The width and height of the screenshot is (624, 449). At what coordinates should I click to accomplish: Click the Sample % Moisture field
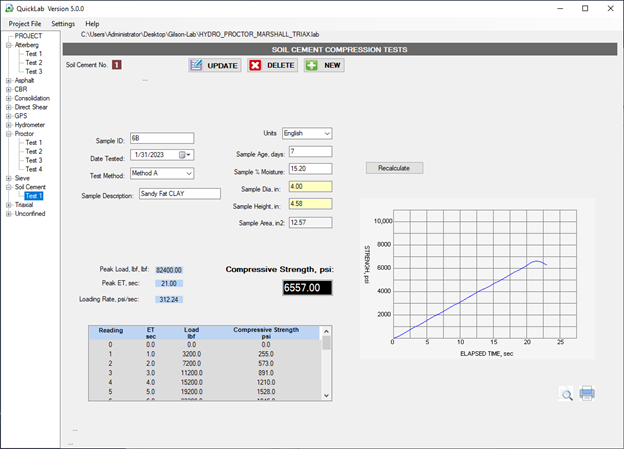(310, 169)
